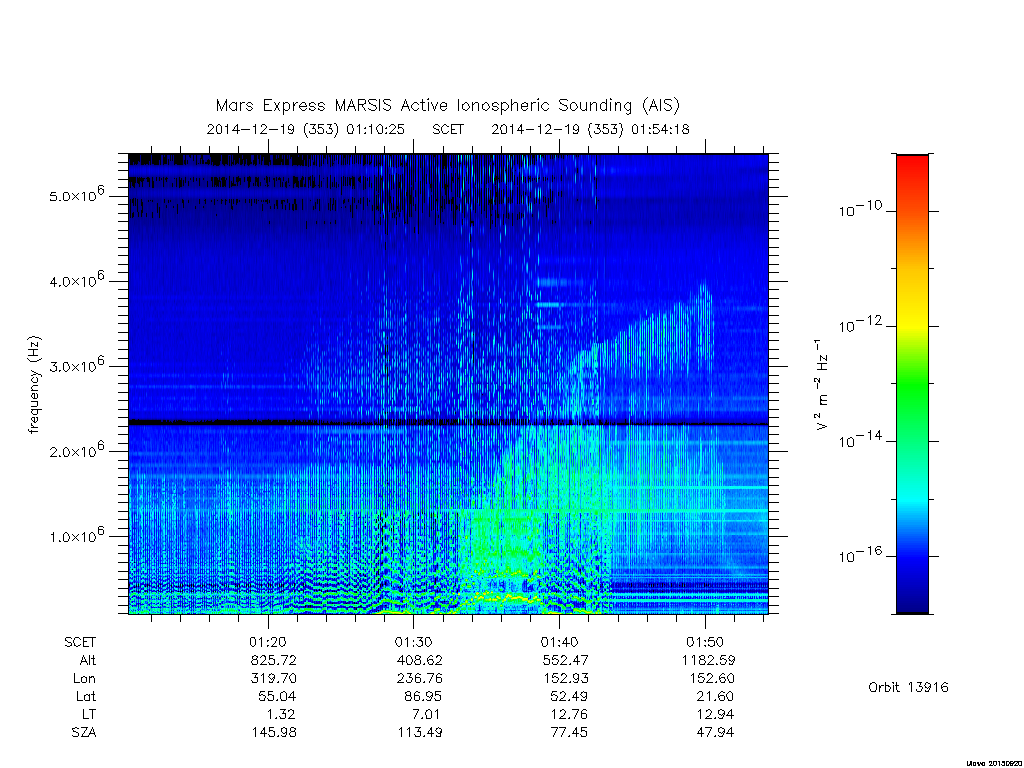Select the 10^-16 color bar label
The image size is (1024, 768).
coord(860,554)
